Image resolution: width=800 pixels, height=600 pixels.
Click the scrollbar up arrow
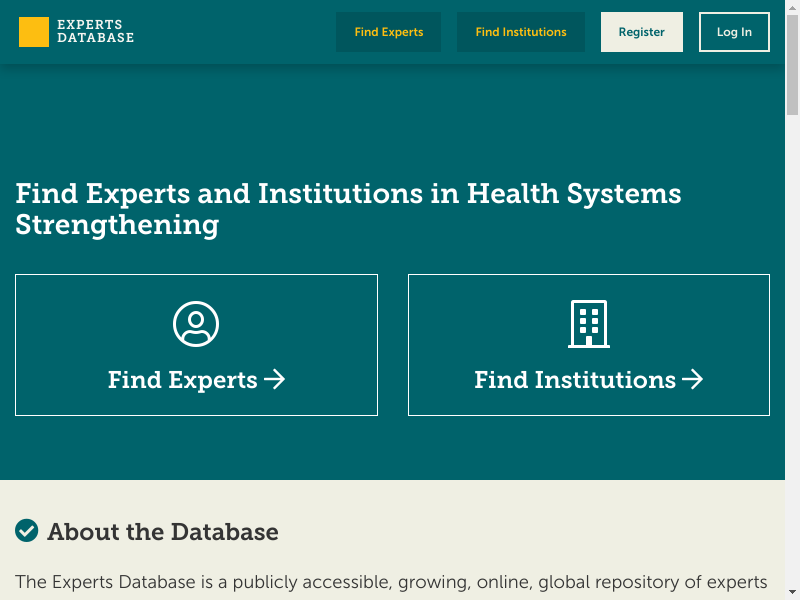(x=792, y=6)
